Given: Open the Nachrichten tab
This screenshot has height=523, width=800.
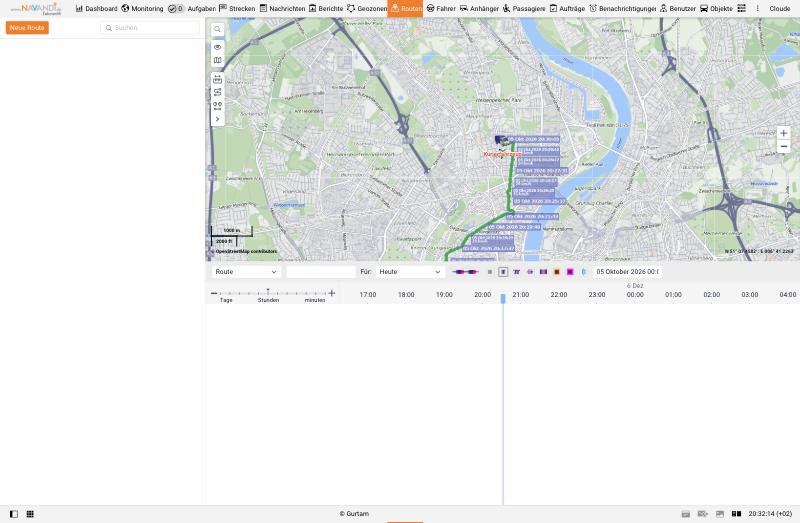Looking at the screenshot, I should [282, 9].
